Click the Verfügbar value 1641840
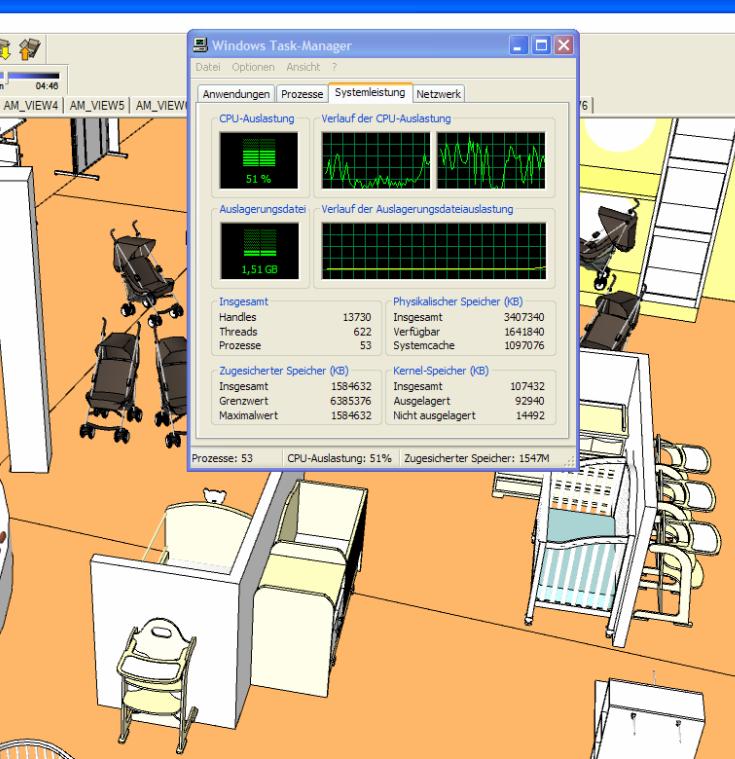The height and width of the screenshot is (759, 735). point(524,332)
